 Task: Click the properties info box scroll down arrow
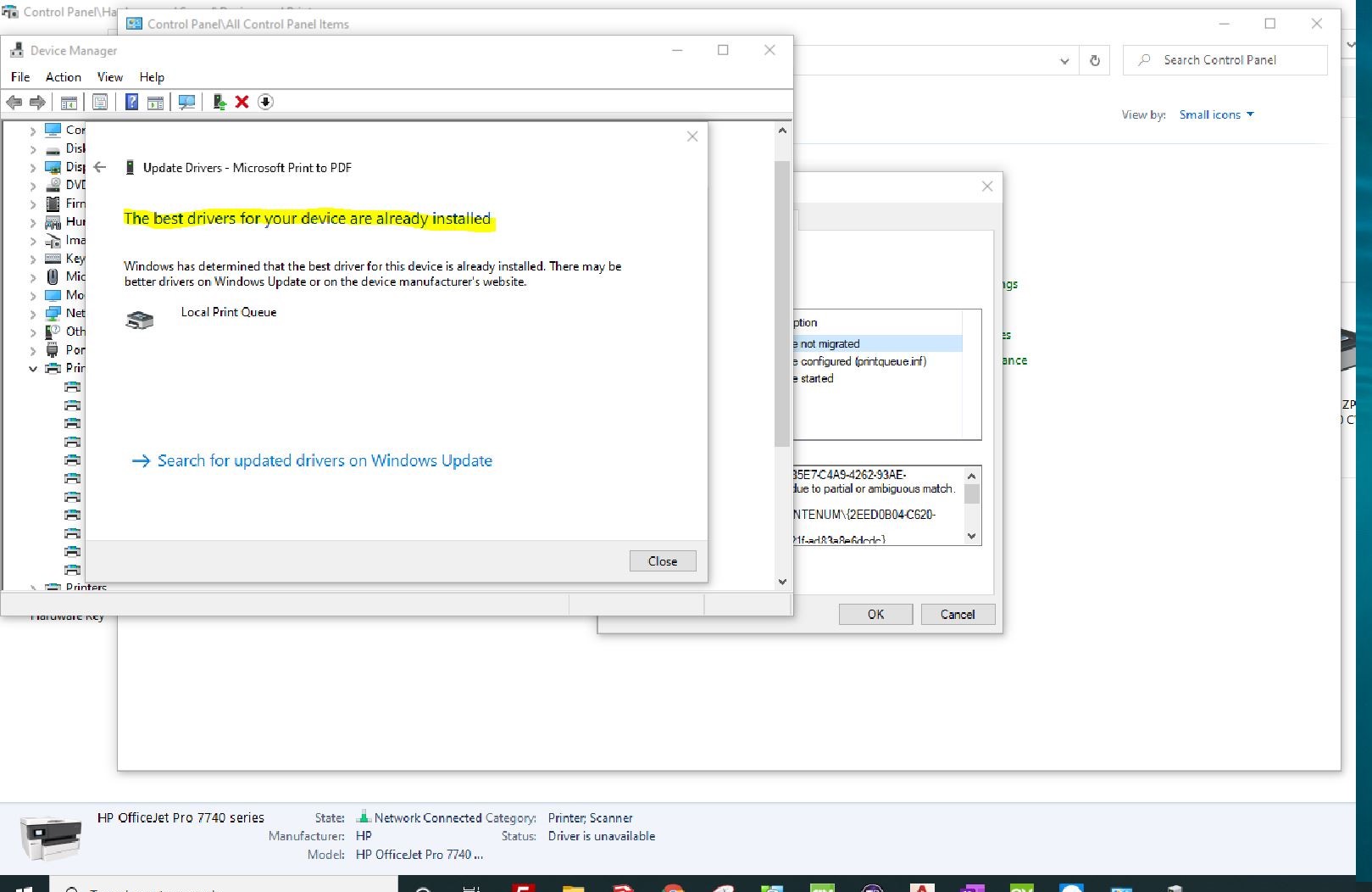[x=972, y=536]
